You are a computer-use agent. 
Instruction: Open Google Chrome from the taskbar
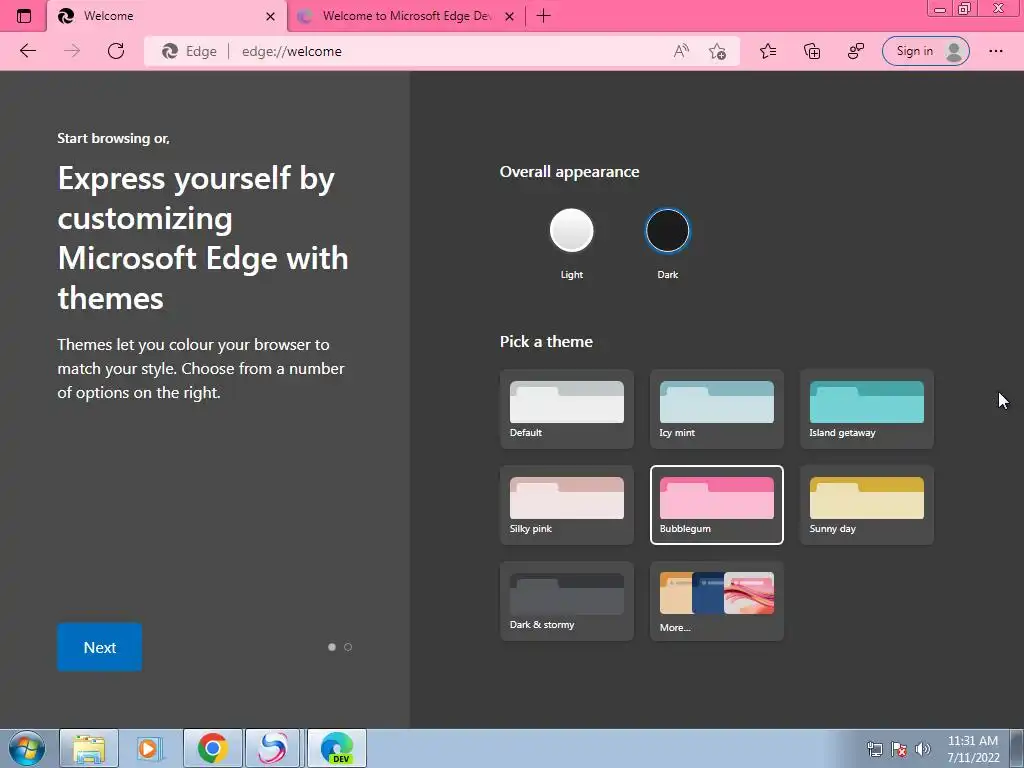(212, 748)
